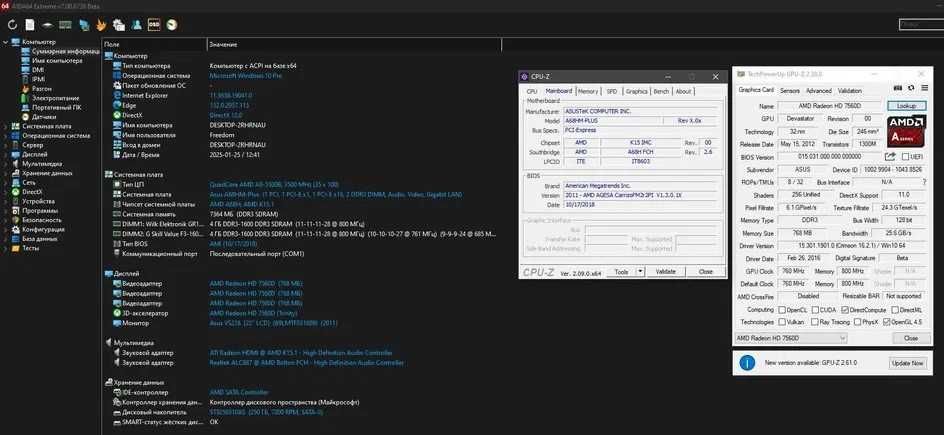Screen dimensions: 944x435
Task: Open Электропитание item in the tree
Action: click(x=55, y=97)
